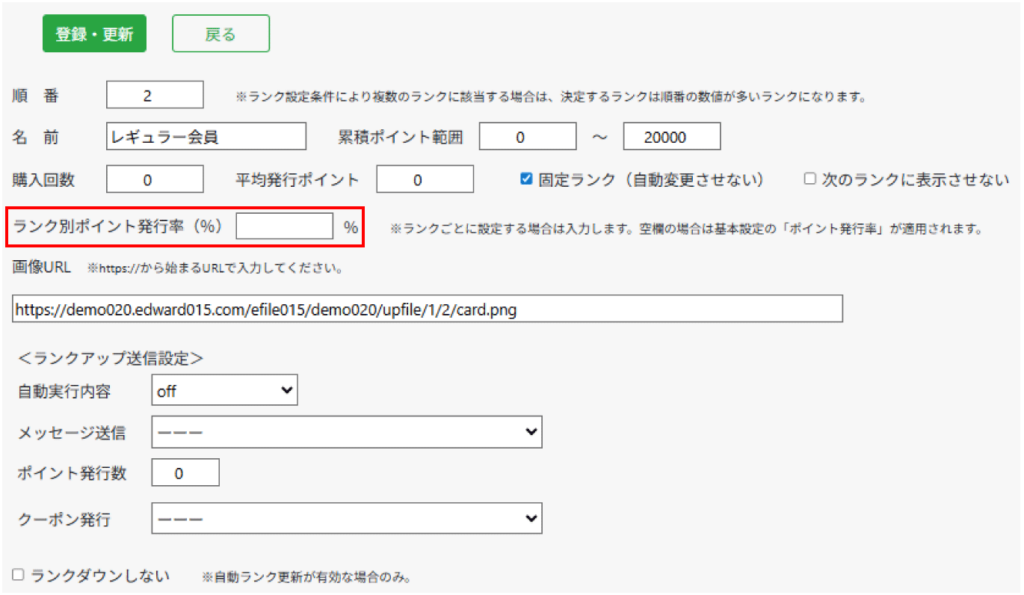Open the 自動実行内容 dropdown showing off
Image resolution: width=1024 pixels, height=595 pixels.
[x=223, y=389]
